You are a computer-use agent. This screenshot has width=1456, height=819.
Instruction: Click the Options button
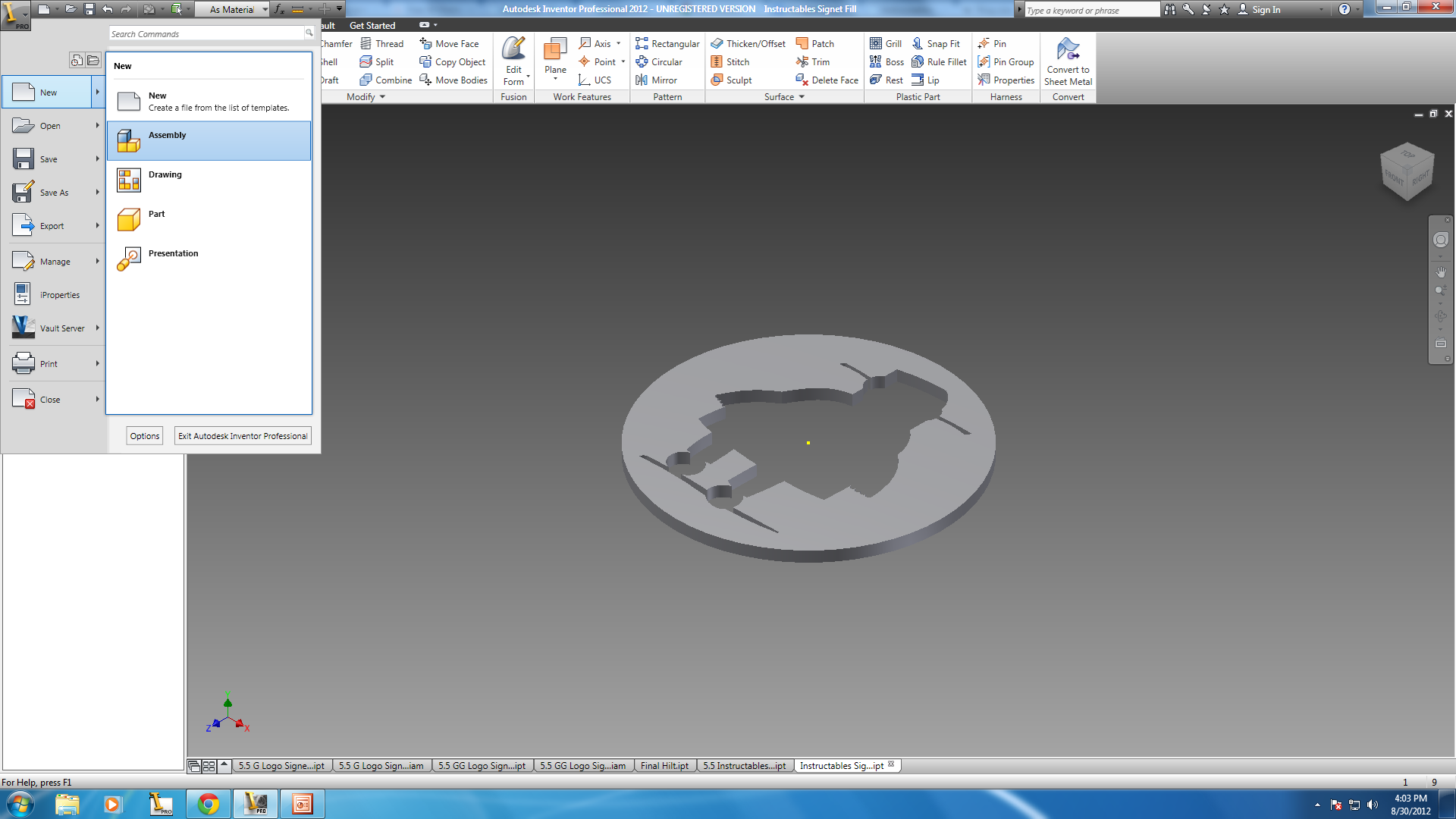145,436
